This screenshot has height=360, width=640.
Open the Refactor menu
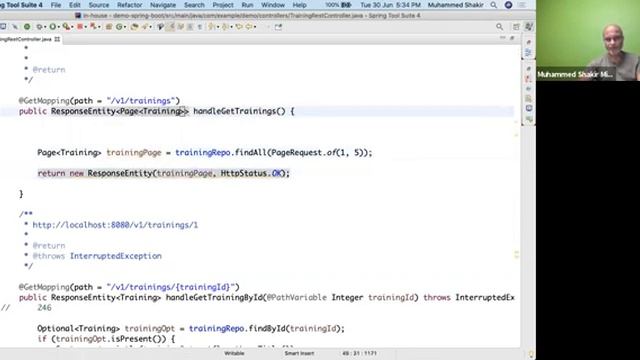(x=129, y=5)
